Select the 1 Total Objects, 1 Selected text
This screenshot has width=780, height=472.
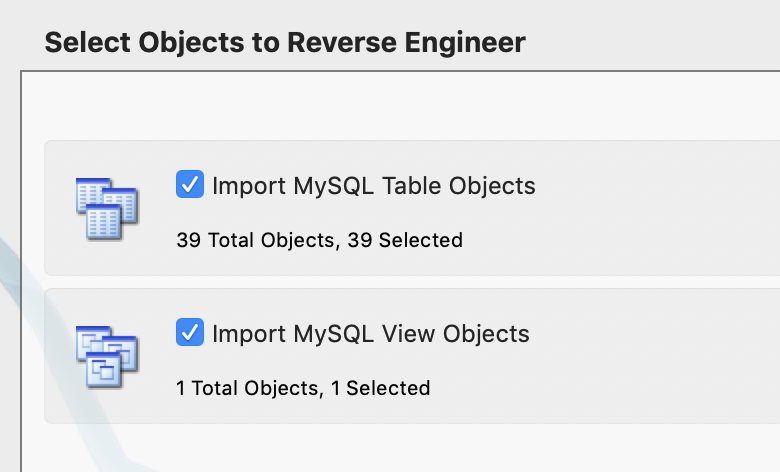[x=302, y=387]
